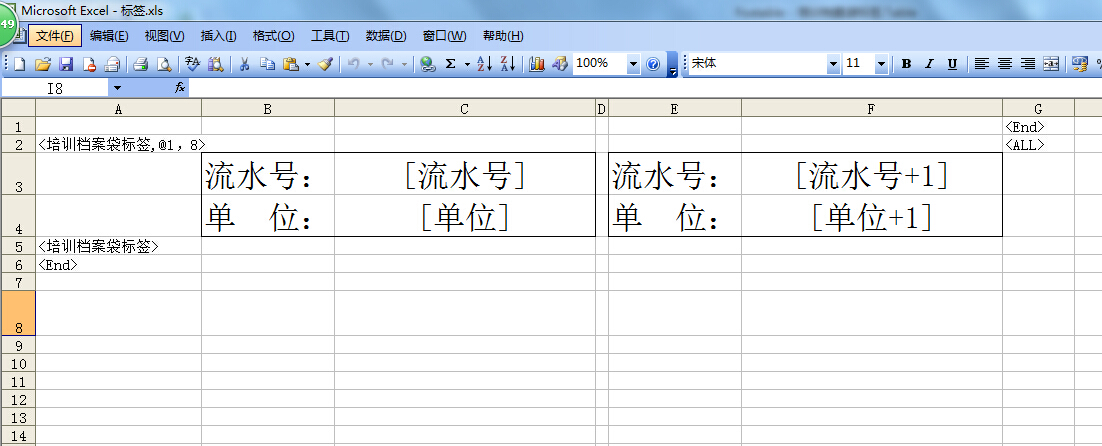Click the Merge and Center button
Image resolution: width=1102 pixels, height=446 pixels.
tap(1051, 64)
